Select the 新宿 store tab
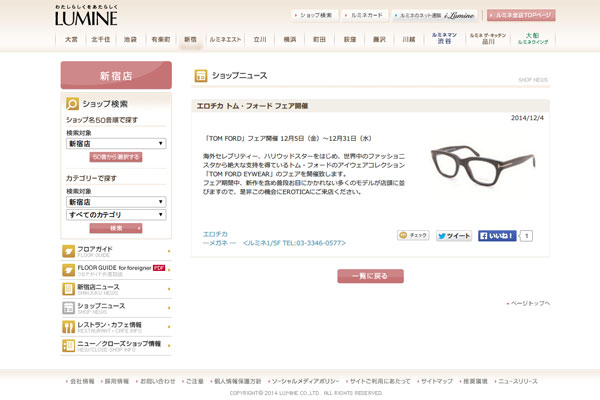This screenshot has height=400, width=600. pos(190,40)
